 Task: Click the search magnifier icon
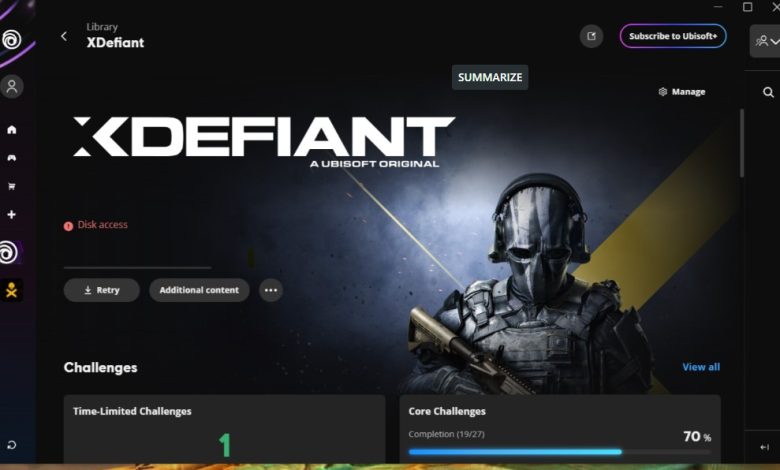[x=768, y=93]
